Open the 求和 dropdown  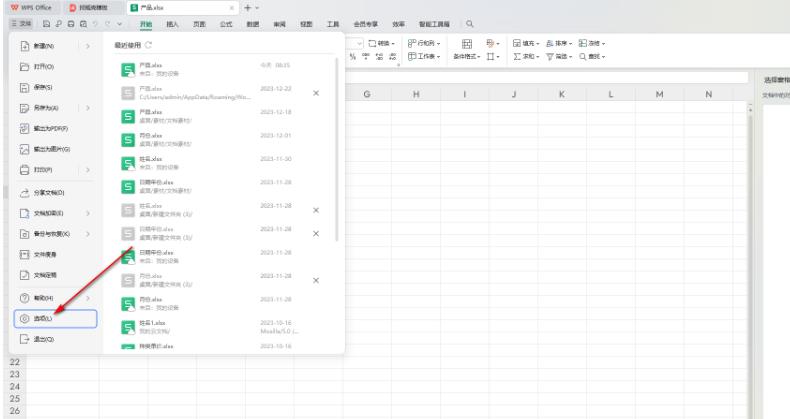tap(525, 56)
